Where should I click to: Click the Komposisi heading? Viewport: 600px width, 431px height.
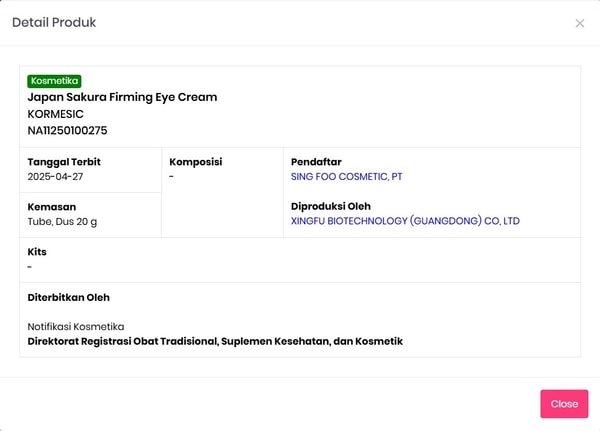(195, 162)
